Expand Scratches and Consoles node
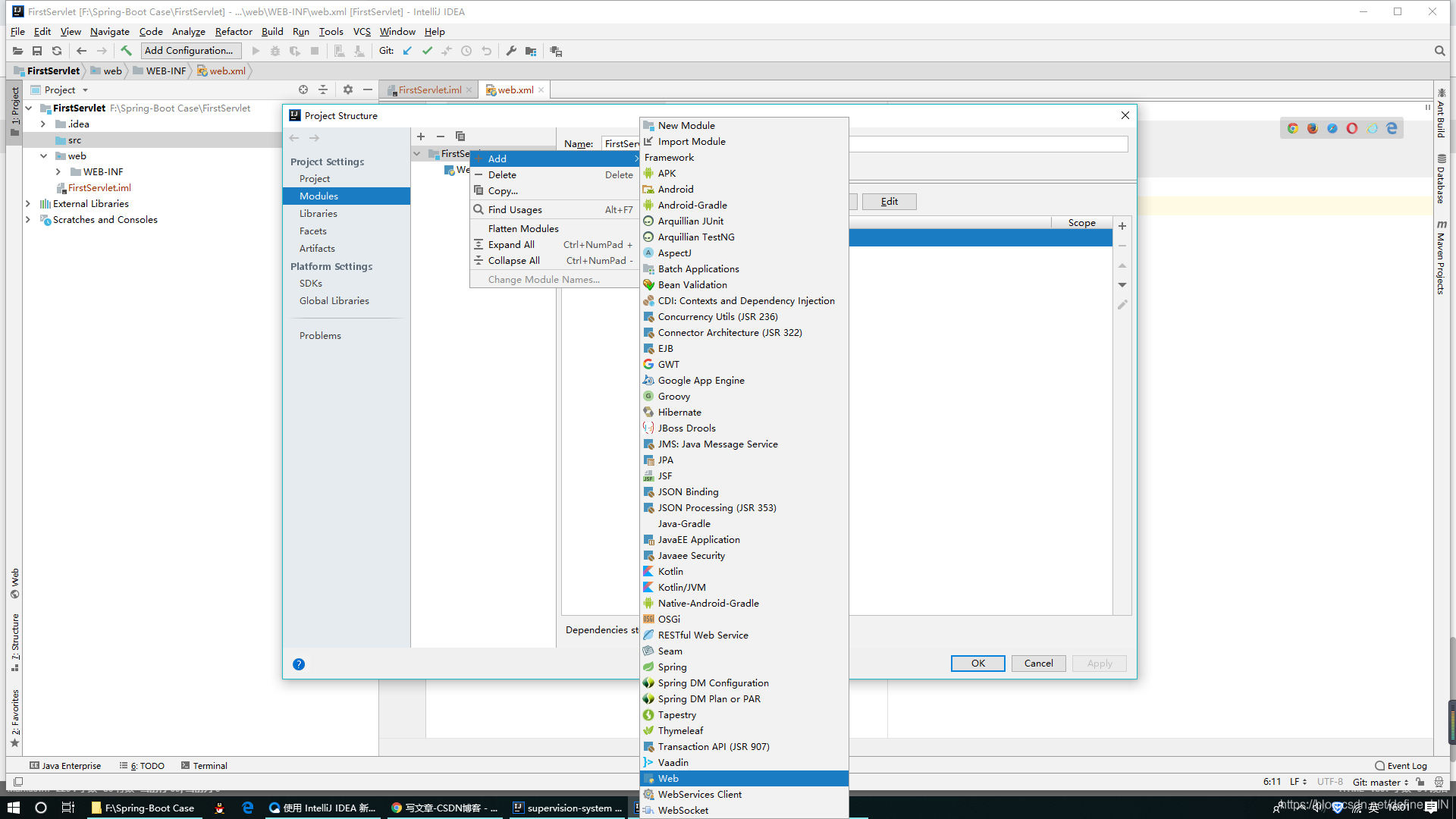Image resolution: width=1456 pixels, height=819 pixels. (x=28, y=220)
